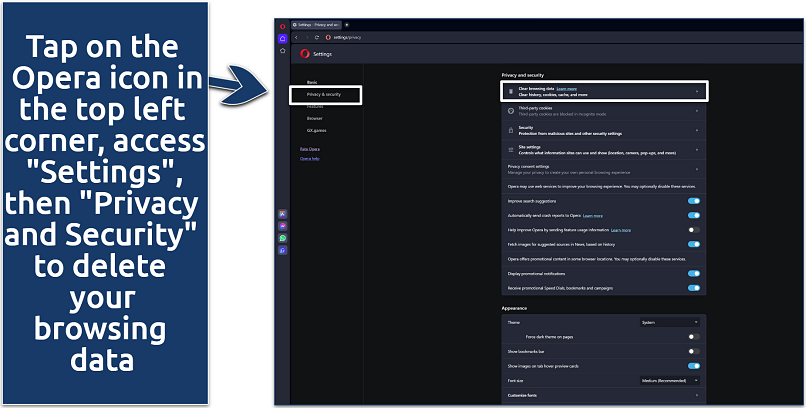Screen dimensions: 806x408
Task: Toggle Force dark theme on pages
Action: point(694,337)
